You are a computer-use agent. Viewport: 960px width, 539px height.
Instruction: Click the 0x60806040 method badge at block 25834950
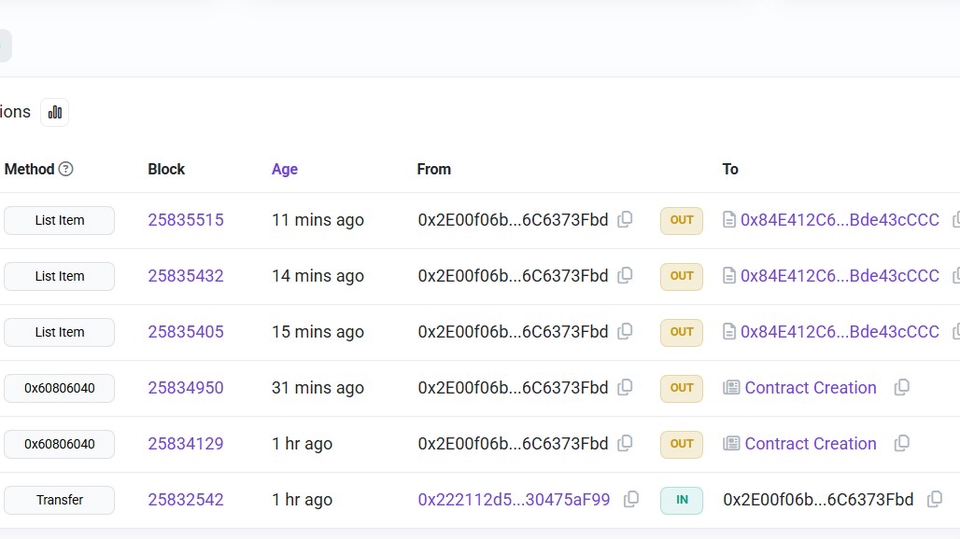(59, 388)
